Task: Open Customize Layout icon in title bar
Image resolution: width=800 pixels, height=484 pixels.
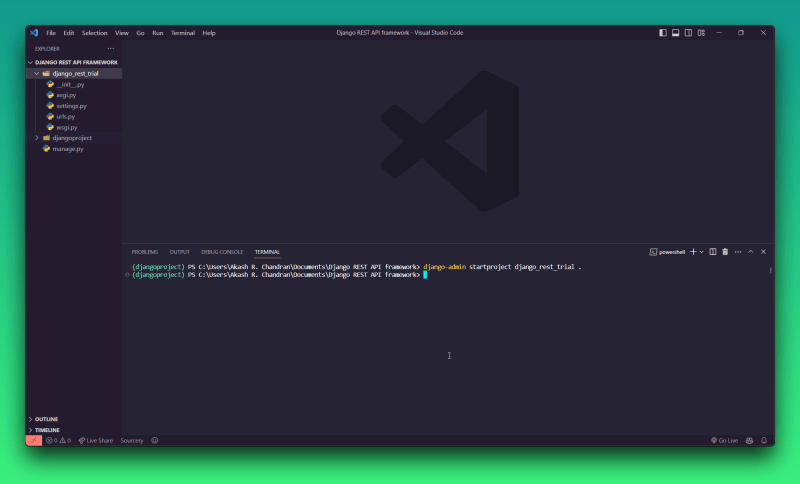Action: [x=702, y=33]
